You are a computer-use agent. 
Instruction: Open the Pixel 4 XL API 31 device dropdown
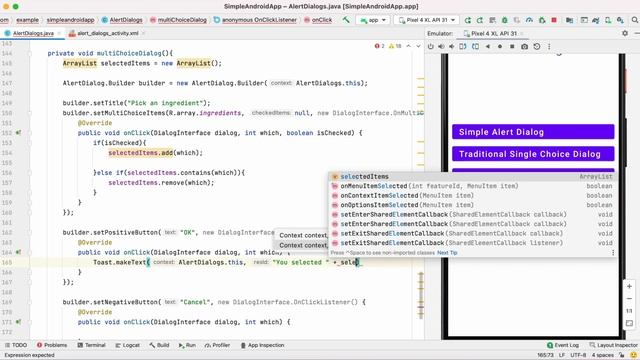click(427, 20)
